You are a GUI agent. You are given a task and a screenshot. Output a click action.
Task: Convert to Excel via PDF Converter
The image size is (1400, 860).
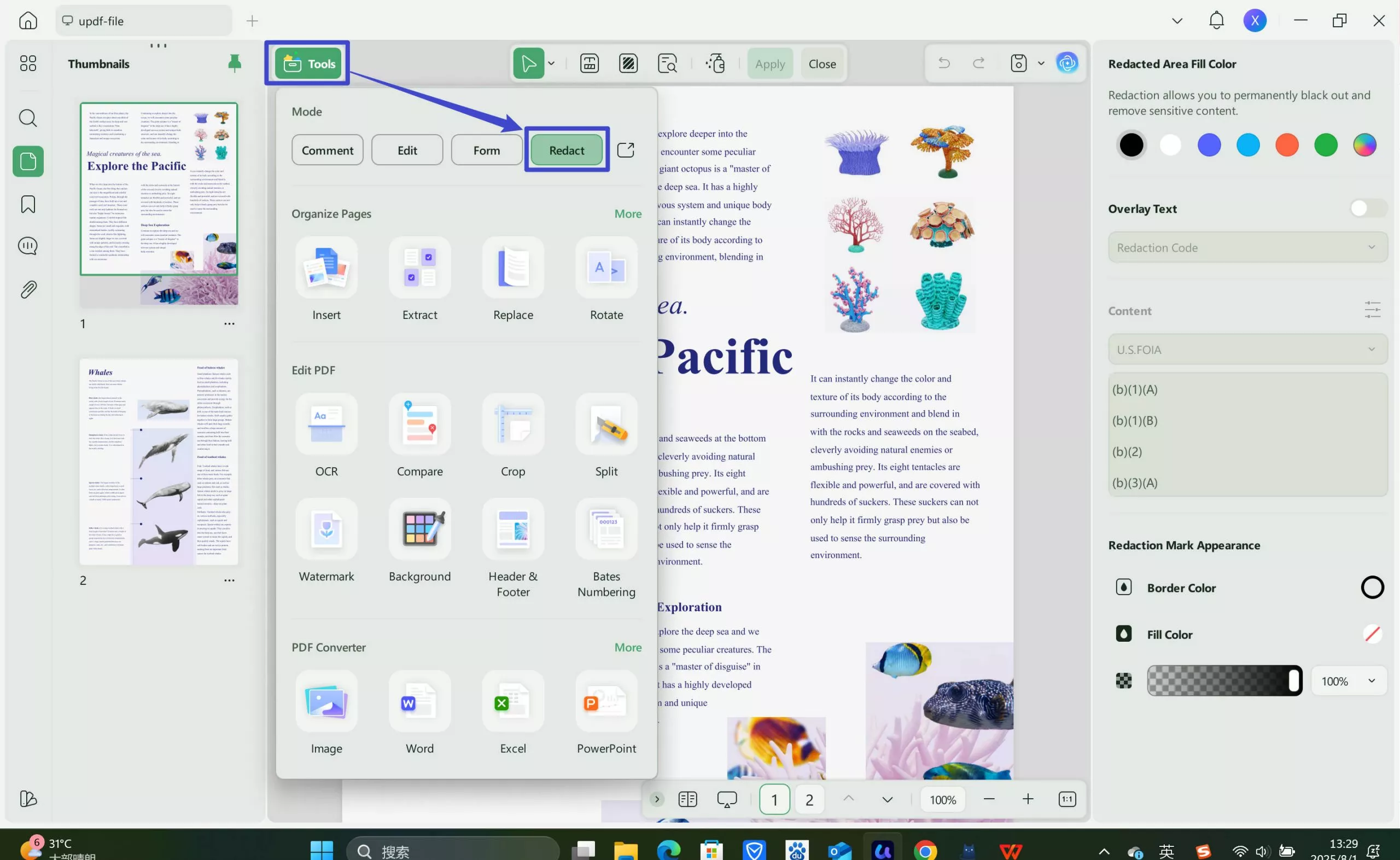pos(513,702)
